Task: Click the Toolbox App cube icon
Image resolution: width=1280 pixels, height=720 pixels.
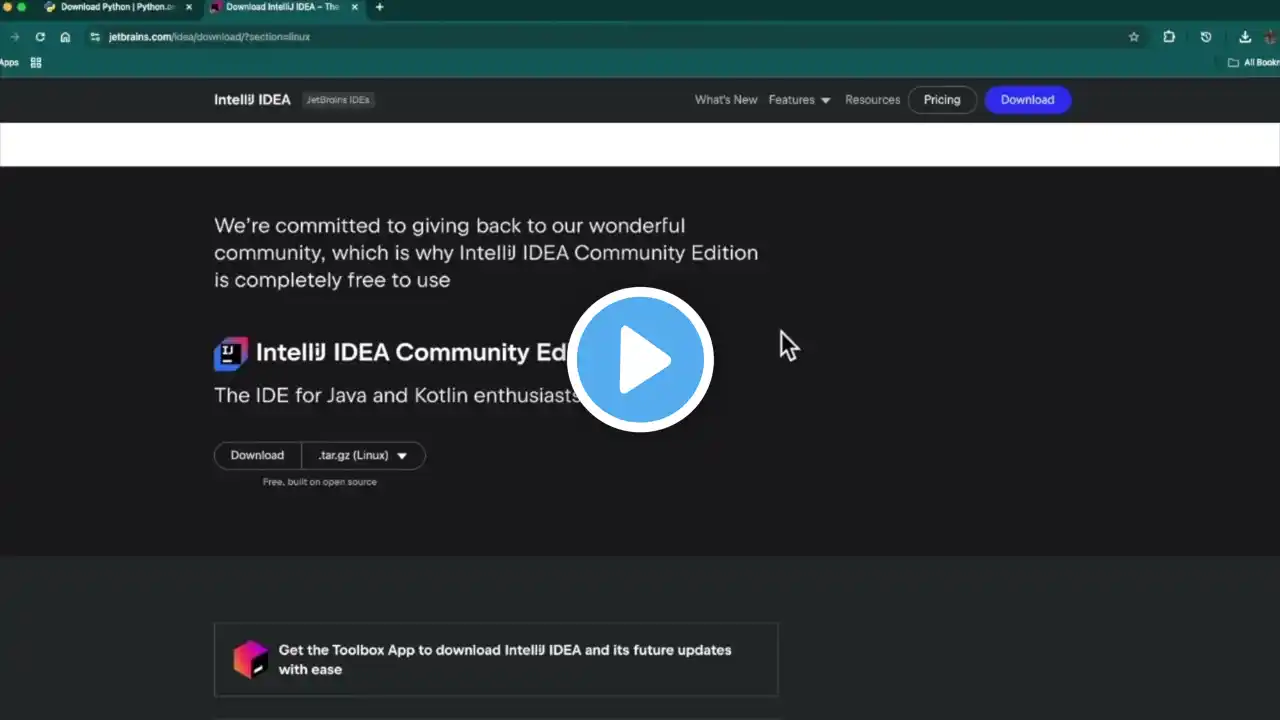Action: pos(251,660)
